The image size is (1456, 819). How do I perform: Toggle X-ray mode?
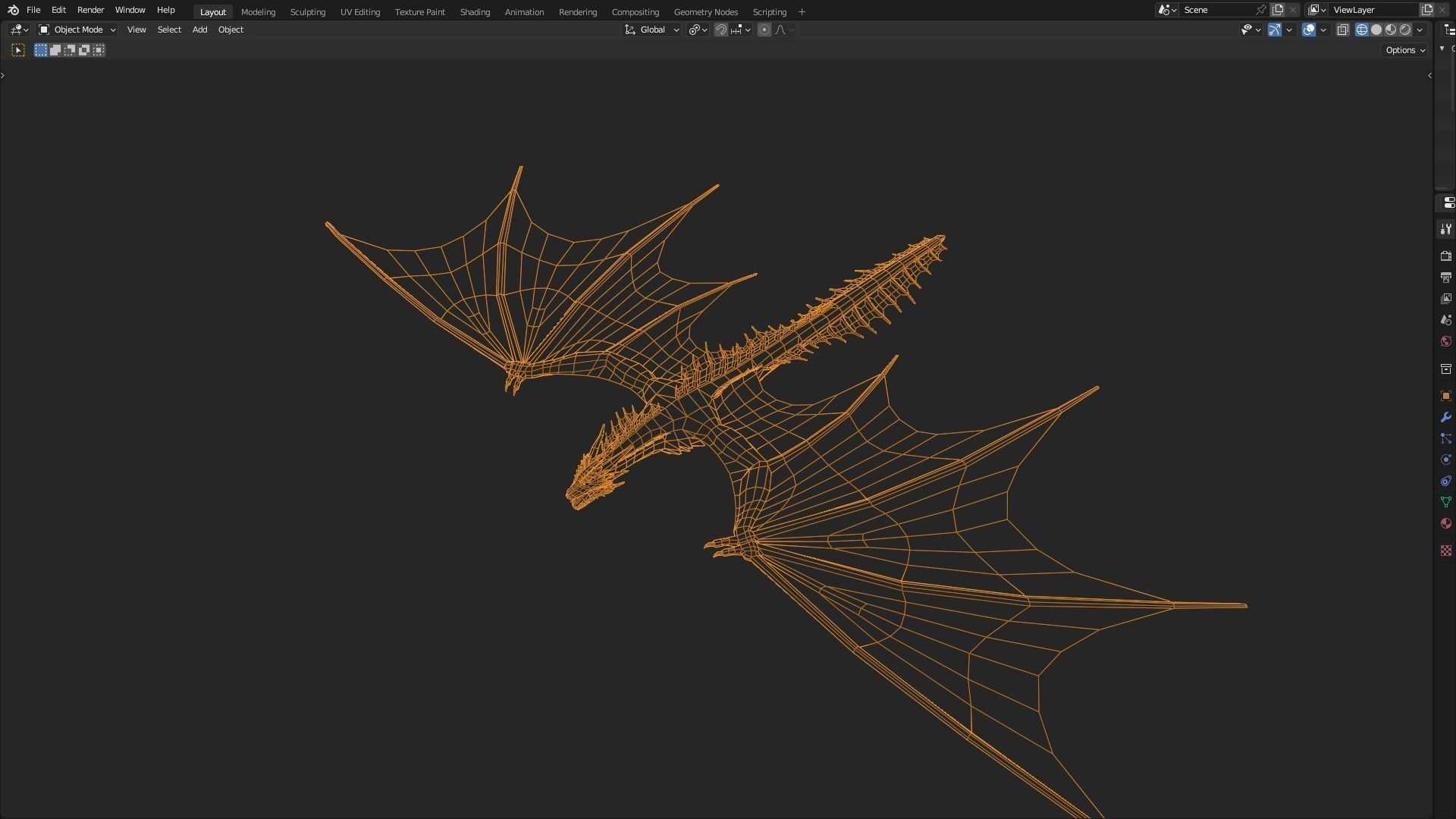[1343, 30]
